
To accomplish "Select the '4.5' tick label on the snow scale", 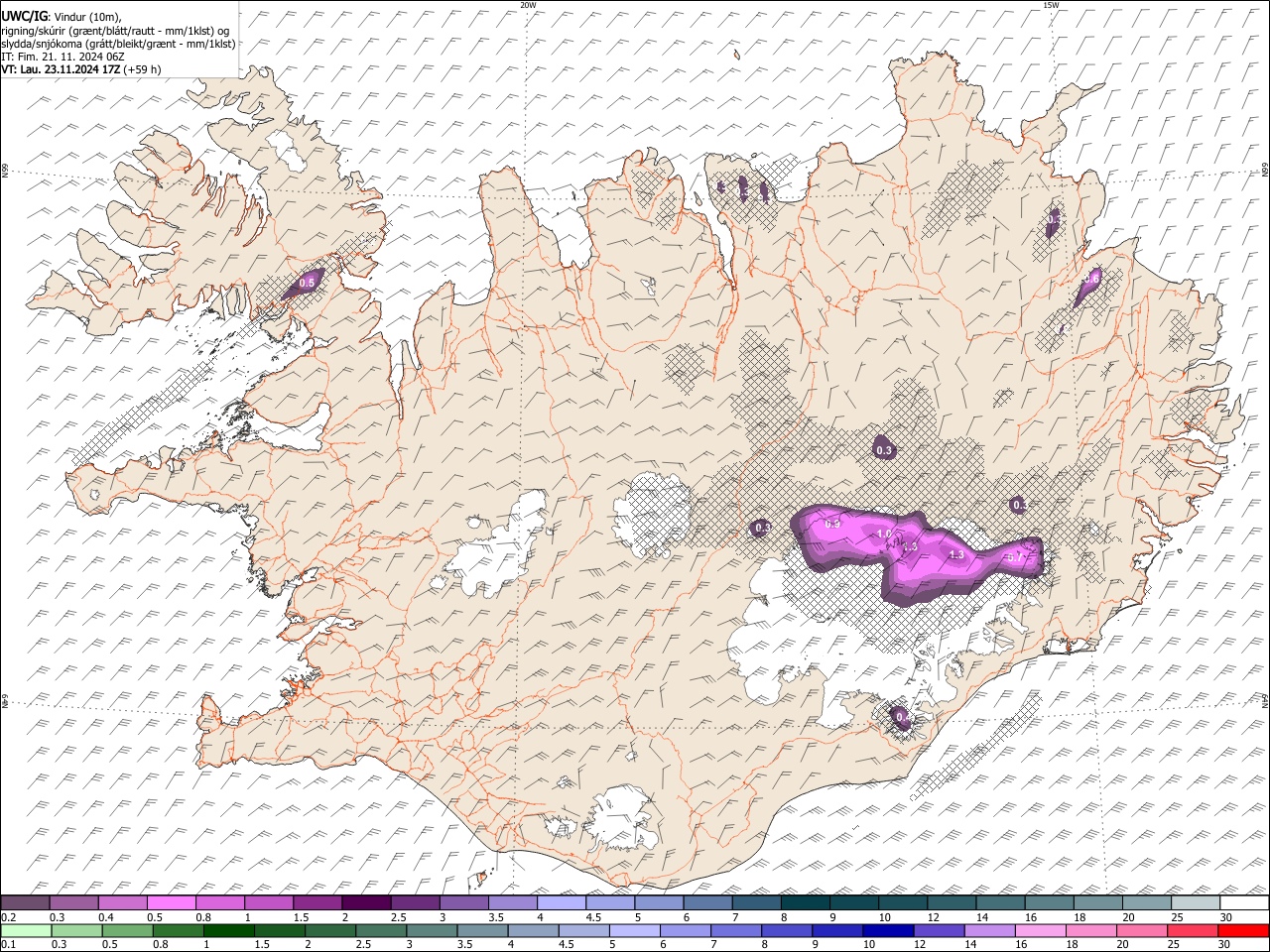I will [x=592, y=917].
